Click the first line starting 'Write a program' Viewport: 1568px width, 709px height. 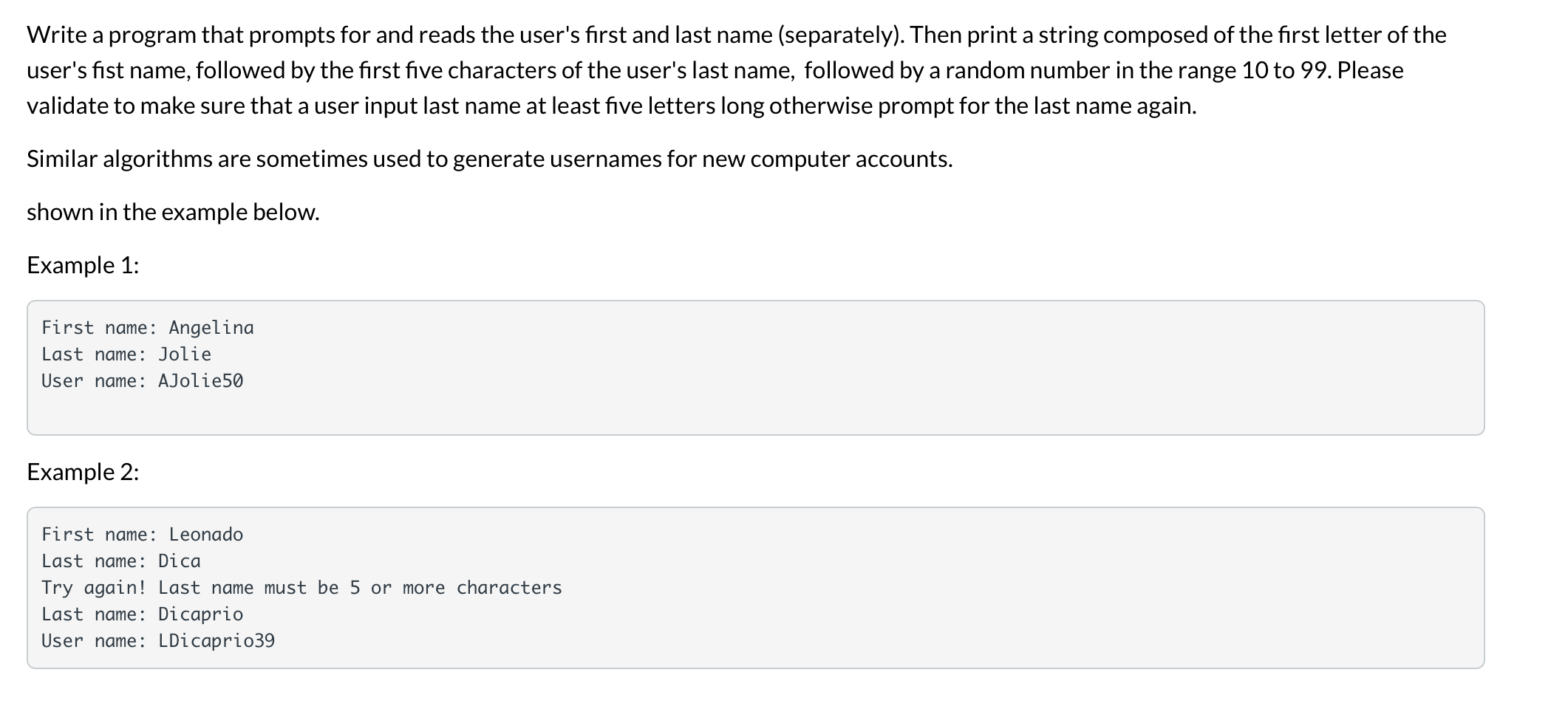tap(737, 35)
